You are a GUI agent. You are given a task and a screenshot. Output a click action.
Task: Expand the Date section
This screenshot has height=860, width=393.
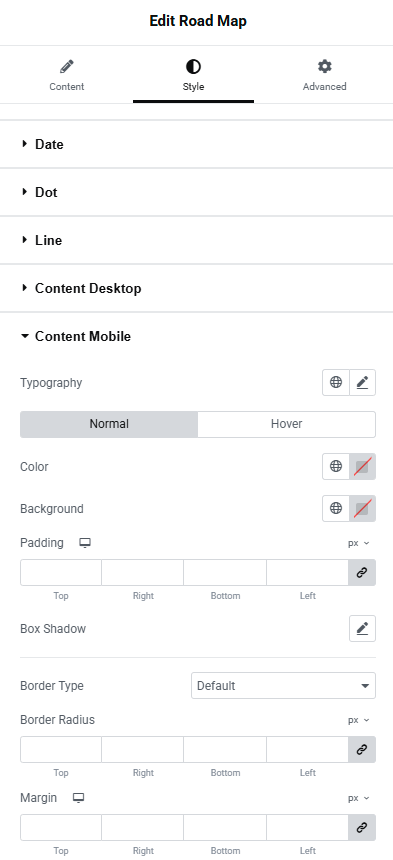pos(196,144)
